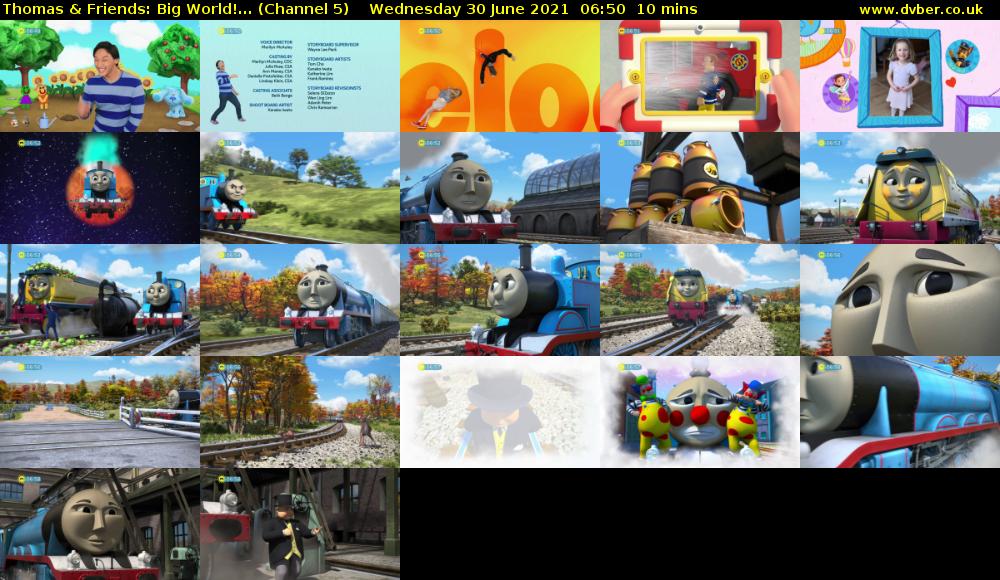Open the stacked yellow pots frame
Image resolution: width=1000 pixels, height=580 pixels.
(700, 188)
